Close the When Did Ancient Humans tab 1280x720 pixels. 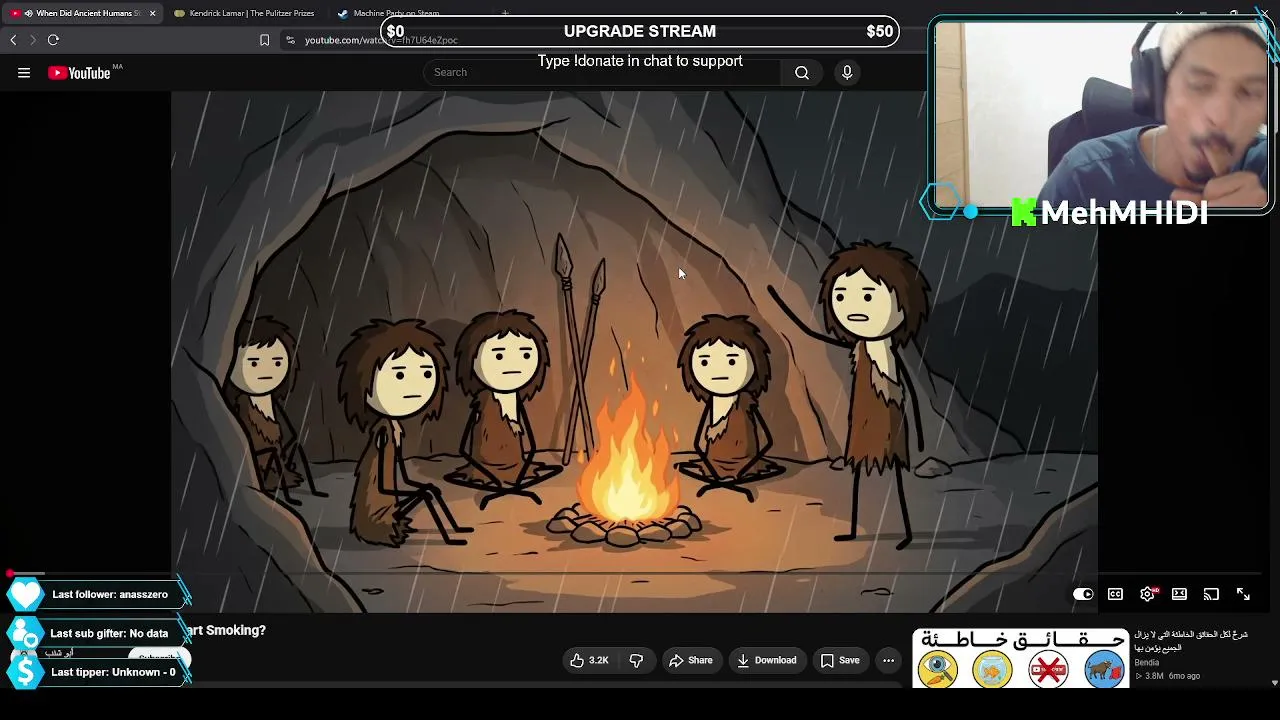click(152, 13)
